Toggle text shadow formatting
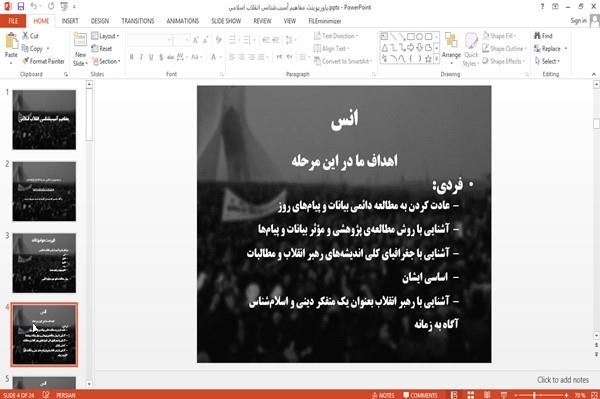Viewport: 600px width, 399px height. [x=161, y=57]
